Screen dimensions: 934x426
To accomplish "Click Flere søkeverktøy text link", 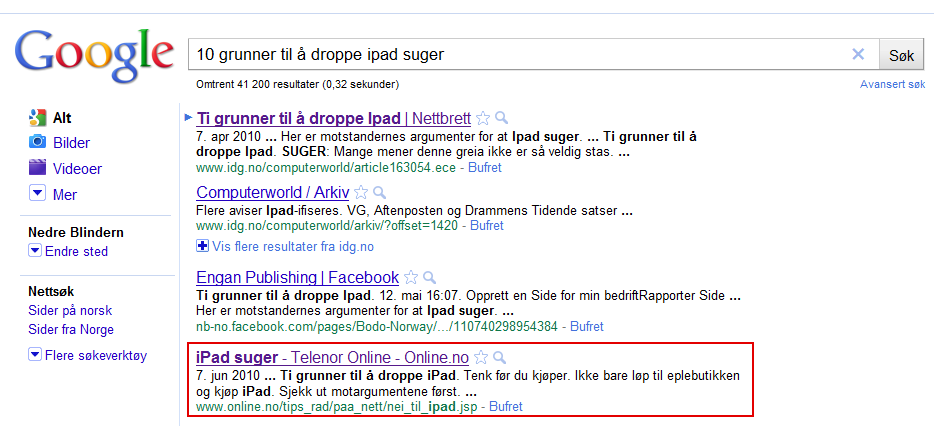I will click(x=96, y=356).
